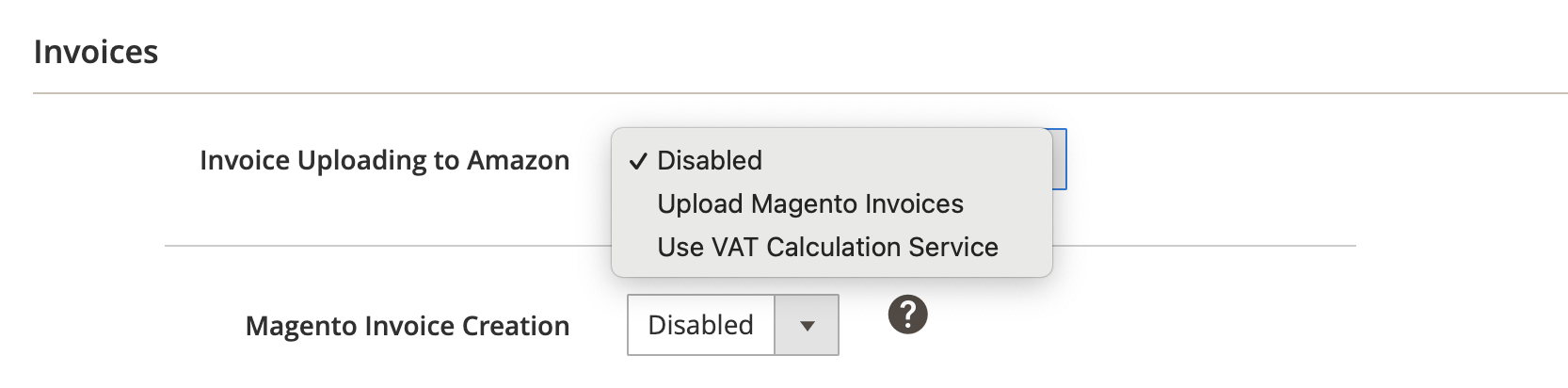Click the Invoices section heading

click(95, 52)
